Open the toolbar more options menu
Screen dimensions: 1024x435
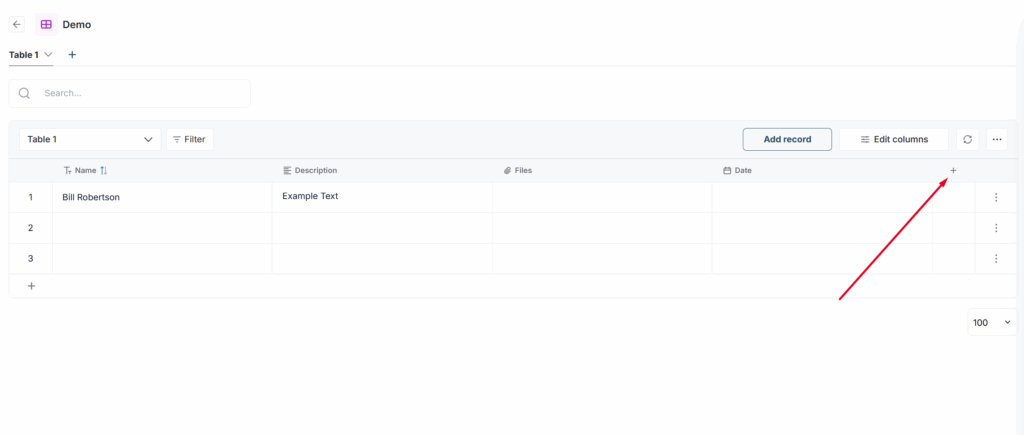coord(997,140)
